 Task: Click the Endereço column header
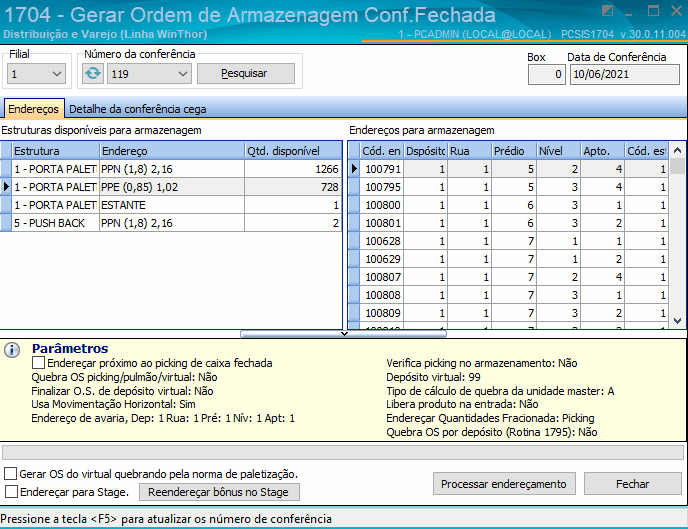172,151
